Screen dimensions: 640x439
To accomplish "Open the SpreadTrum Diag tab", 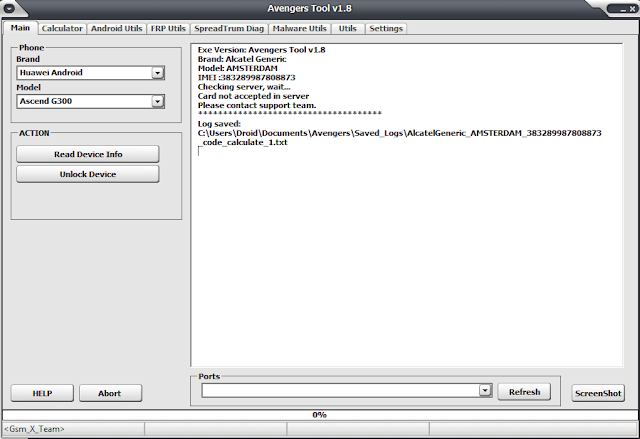I will [x=229, y=29].
